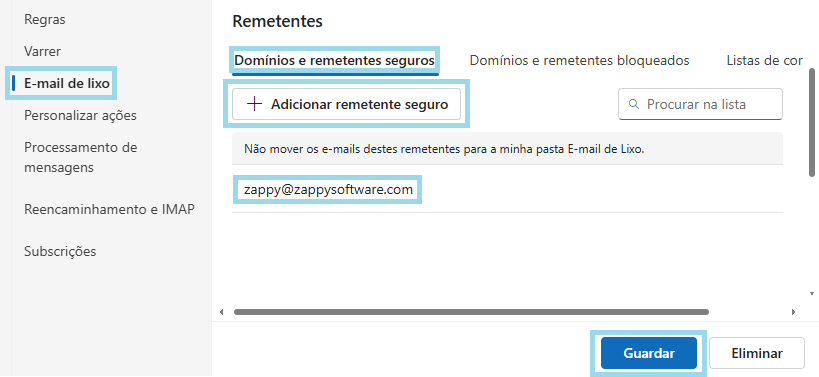The height and width of the screenshot is (377, 819).
Task: Click the Guardar button
Action: click(649, 353)
